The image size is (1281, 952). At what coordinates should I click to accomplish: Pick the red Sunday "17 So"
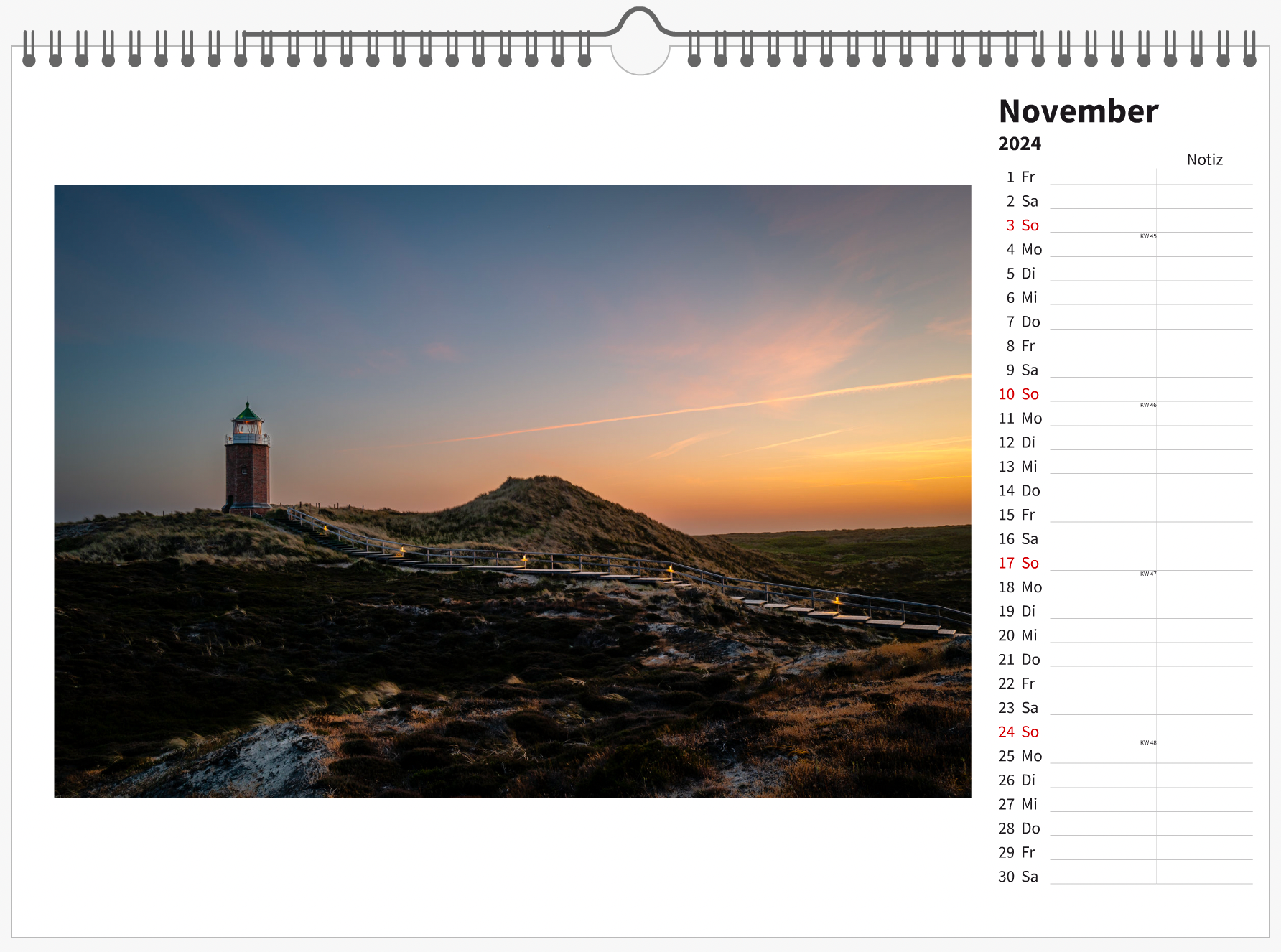(x=1018, y=563)
